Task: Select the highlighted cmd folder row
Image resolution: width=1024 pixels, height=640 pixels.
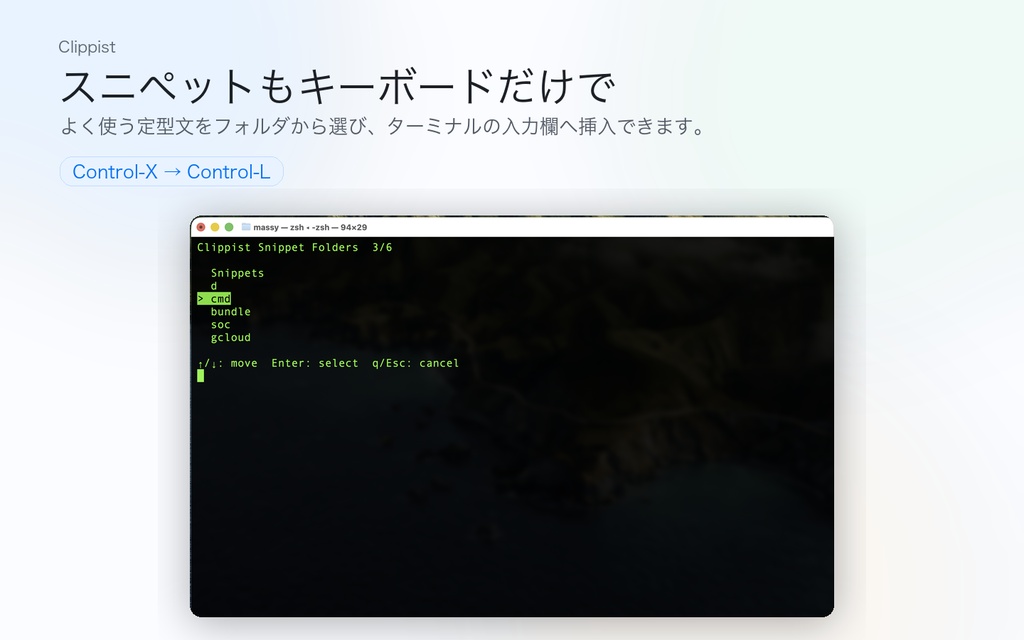Action: click(214, 298)
